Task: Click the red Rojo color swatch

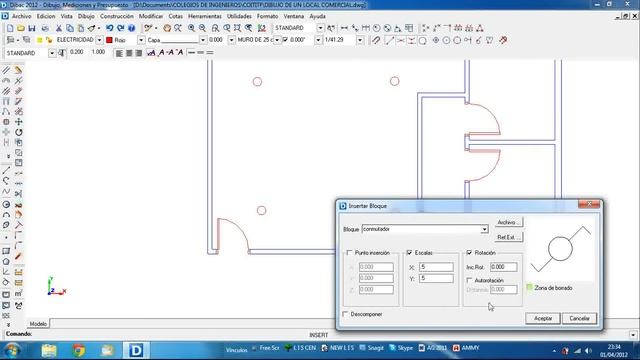Action: pos(109,40)
